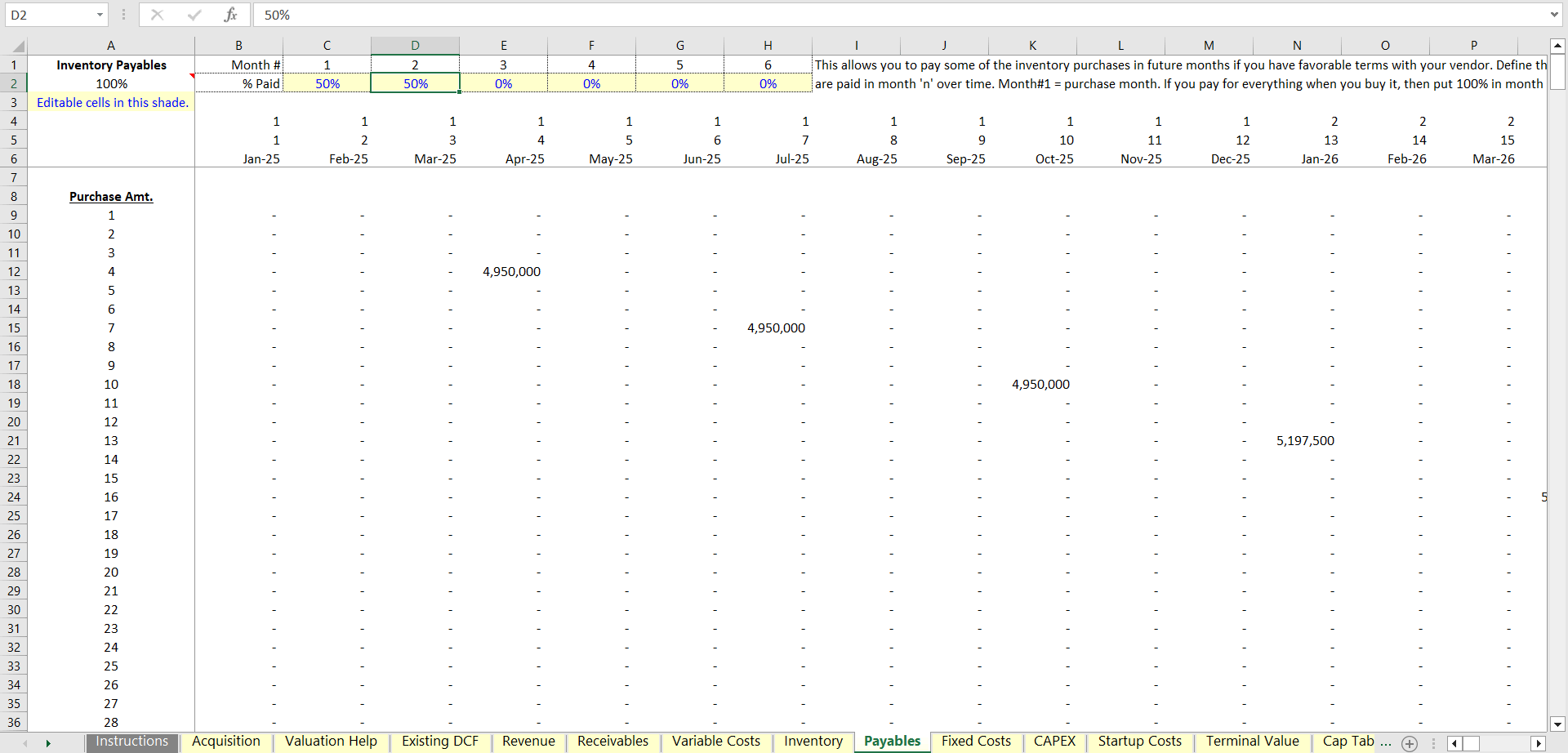Switch to the Revenue sheet tab
The width and height of the screenshot is (1568, 753).
coord(528,742)
